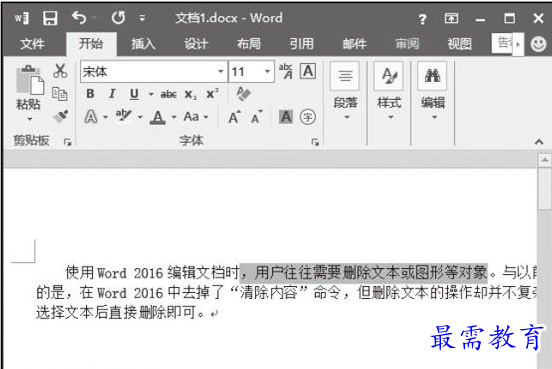Screen dimensions: 552x369
Task: Expand the font name dropdown arrow
Action: point(221,71)
